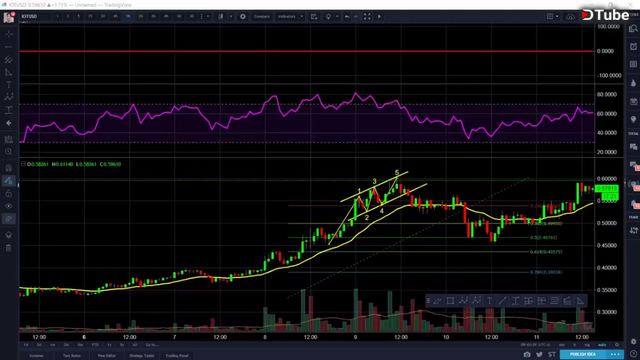Viewport: 640px width, 360px height.
Task: Click the IOTUSD symbol input field
Action: [35, 16]
